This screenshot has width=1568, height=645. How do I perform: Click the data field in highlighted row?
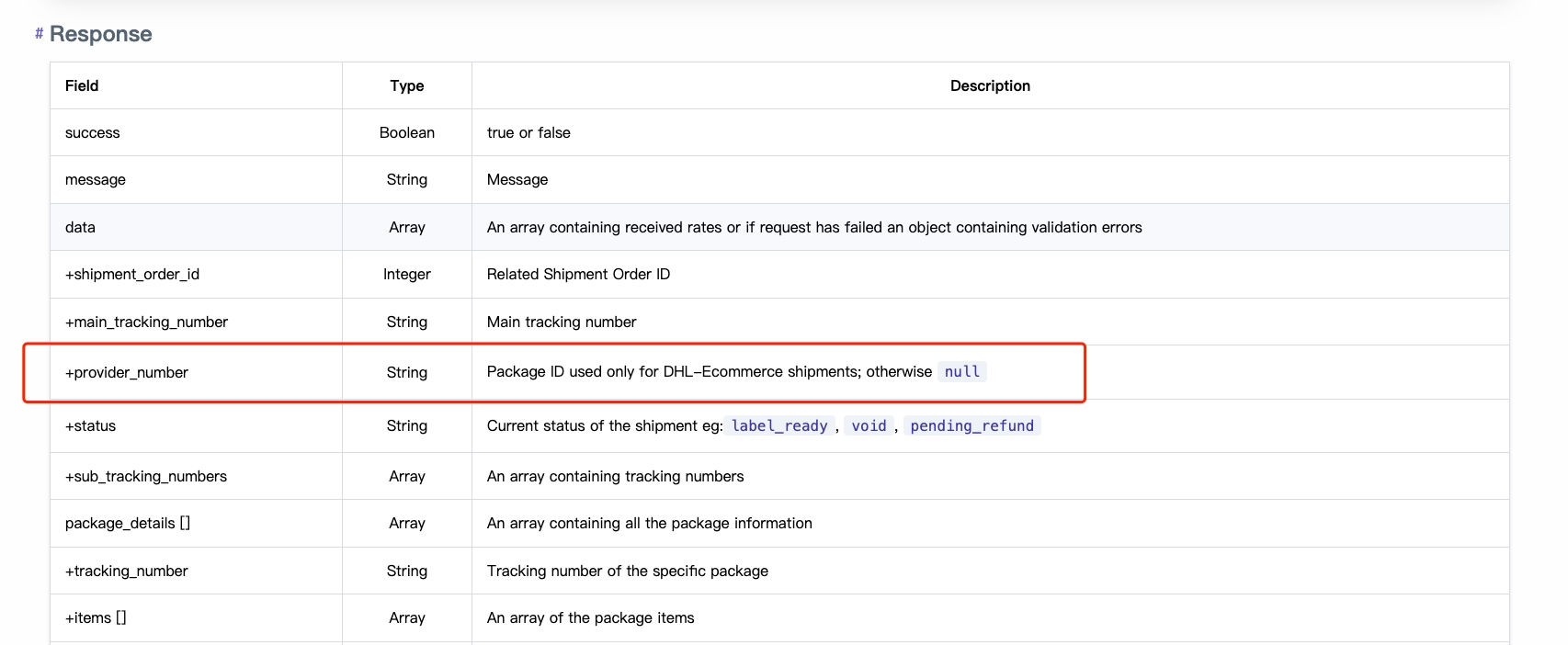[80, 227]
